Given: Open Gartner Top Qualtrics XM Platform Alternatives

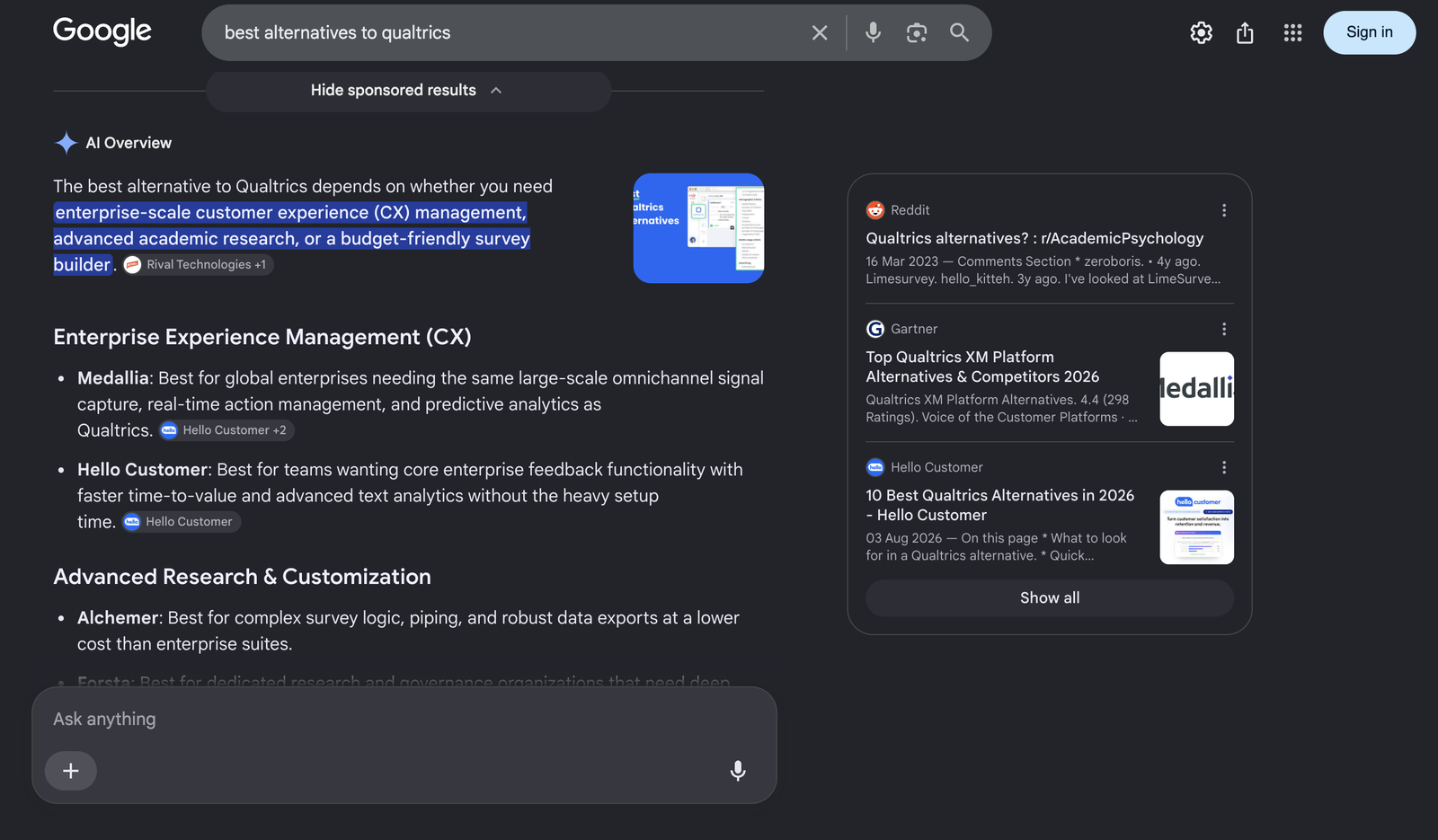Looking at the screenshot, I should tap(982, 367).
